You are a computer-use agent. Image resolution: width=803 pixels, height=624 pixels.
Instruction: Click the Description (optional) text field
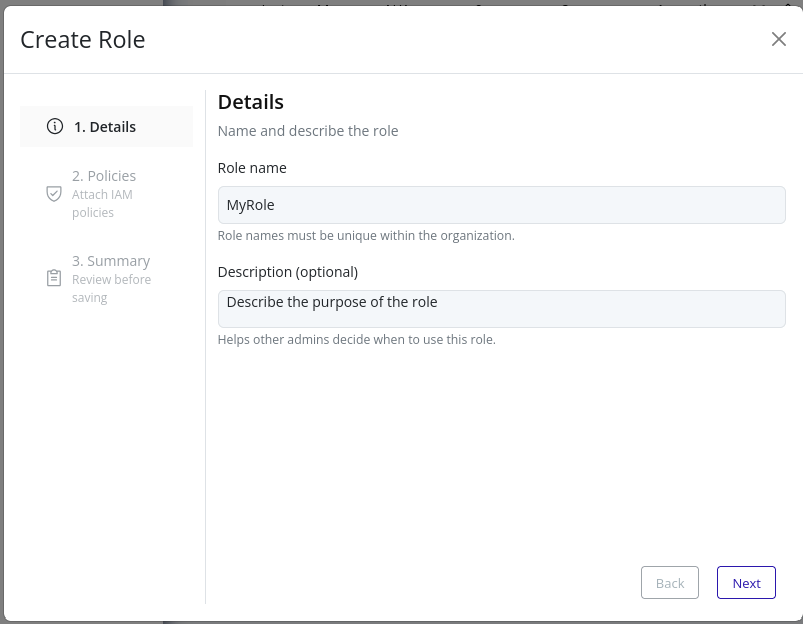pyautogui.click(x=500, y=308)
